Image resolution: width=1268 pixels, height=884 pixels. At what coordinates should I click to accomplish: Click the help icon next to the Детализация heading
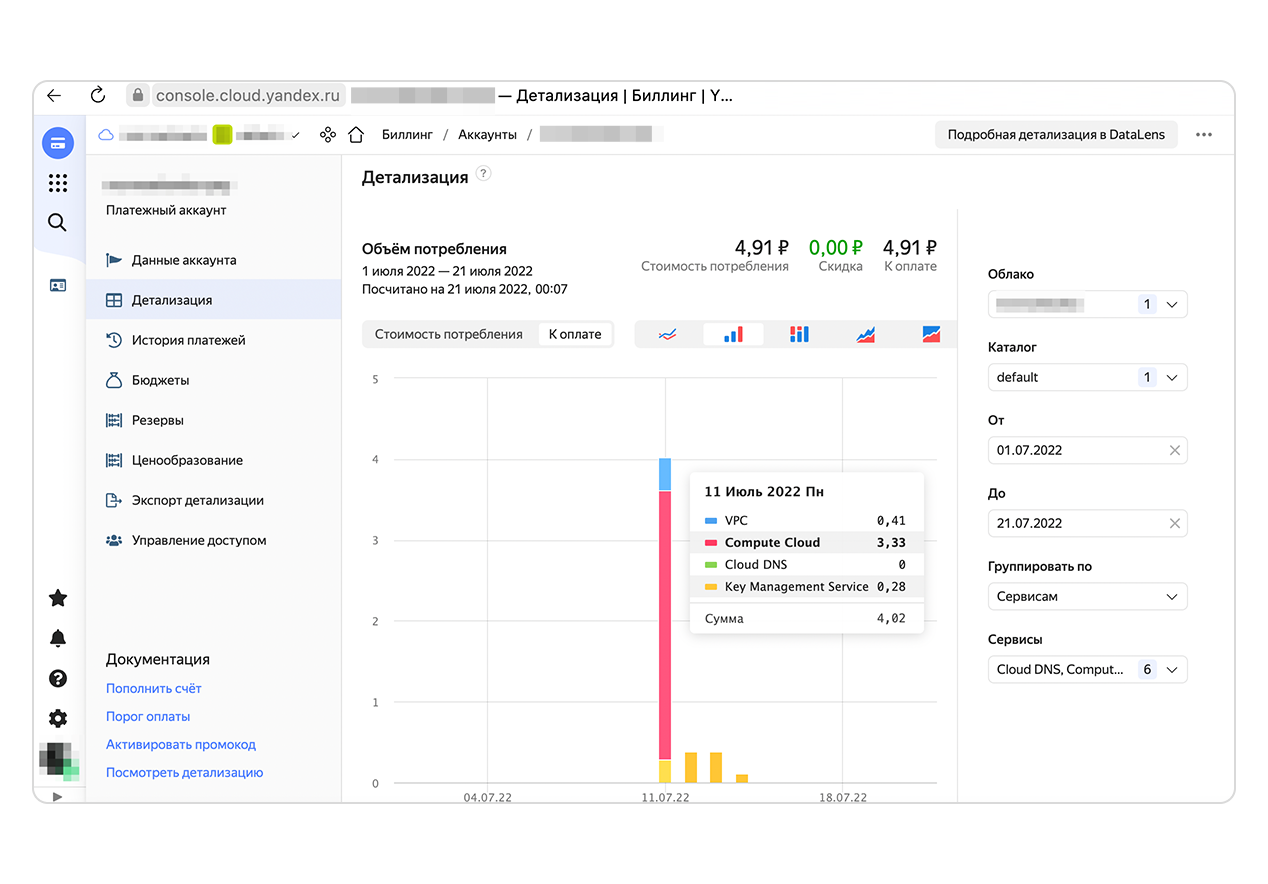click(484, 173)
